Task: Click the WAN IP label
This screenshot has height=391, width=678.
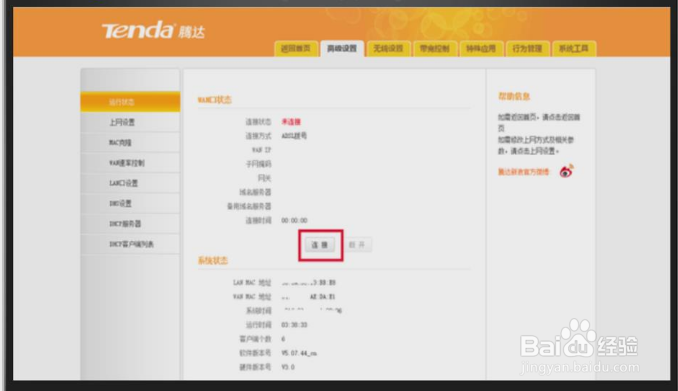Action: (262, 150)
